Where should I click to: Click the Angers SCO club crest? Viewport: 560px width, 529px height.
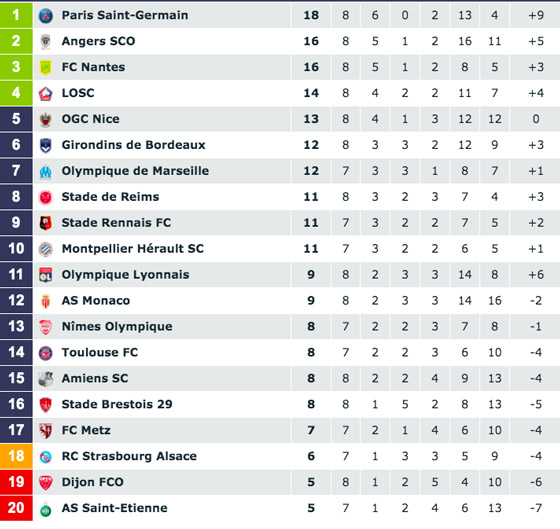tap(45, 41)
